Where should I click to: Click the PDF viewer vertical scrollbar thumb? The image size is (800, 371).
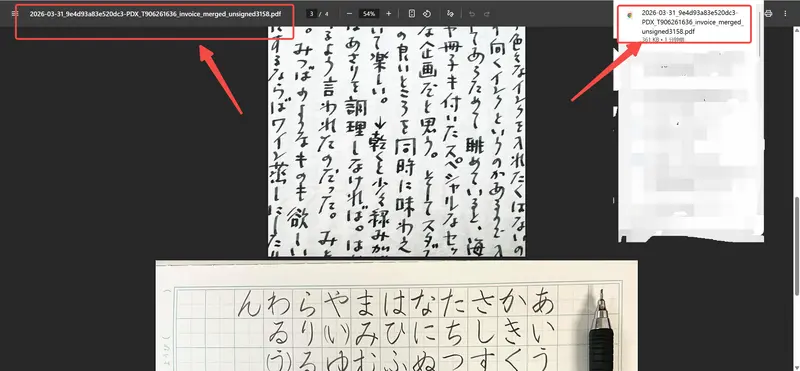pos(796,245)
